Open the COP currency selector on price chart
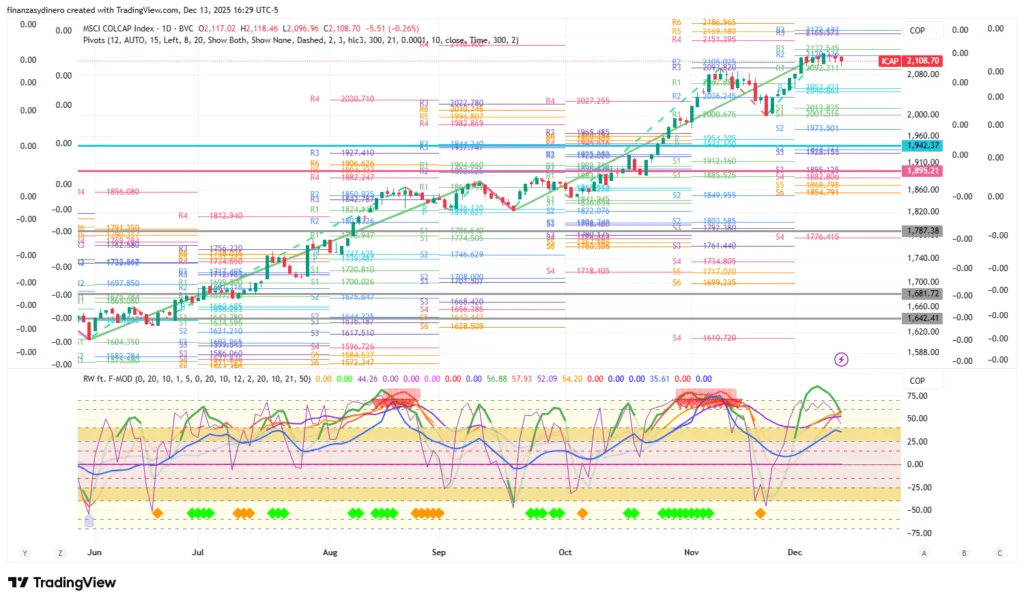Screen dimensions: 1024x603 (x=917, y=31)
